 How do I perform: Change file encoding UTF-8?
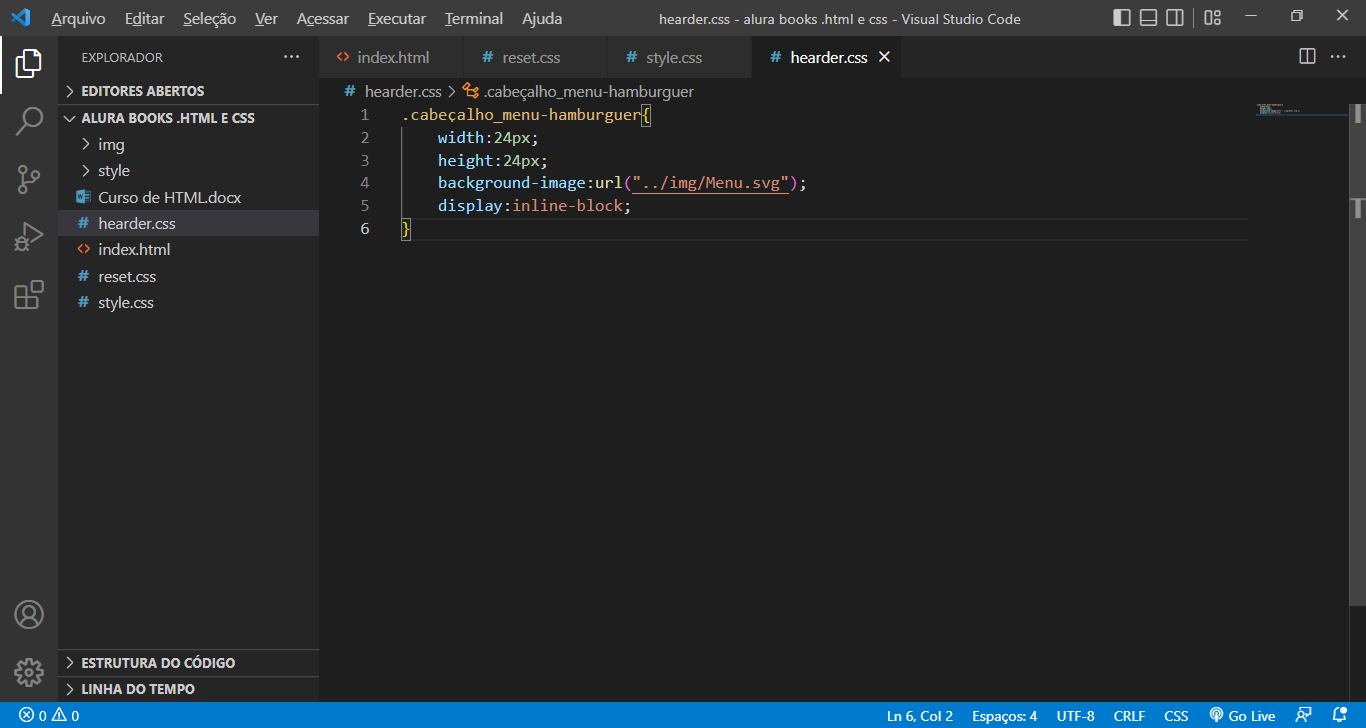[x=1075, y=716]
